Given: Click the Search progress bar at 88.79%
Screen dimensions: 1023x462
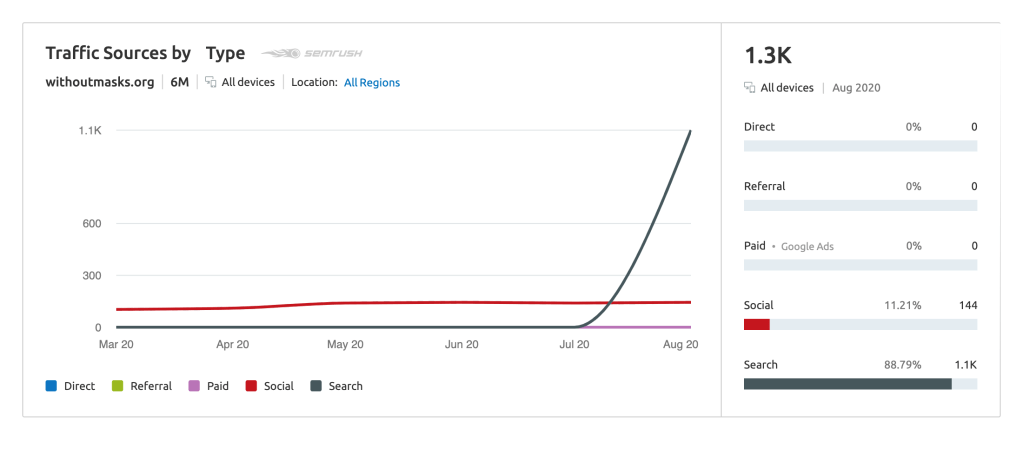Looking at the screenshot, I should (x=847, y=384).
